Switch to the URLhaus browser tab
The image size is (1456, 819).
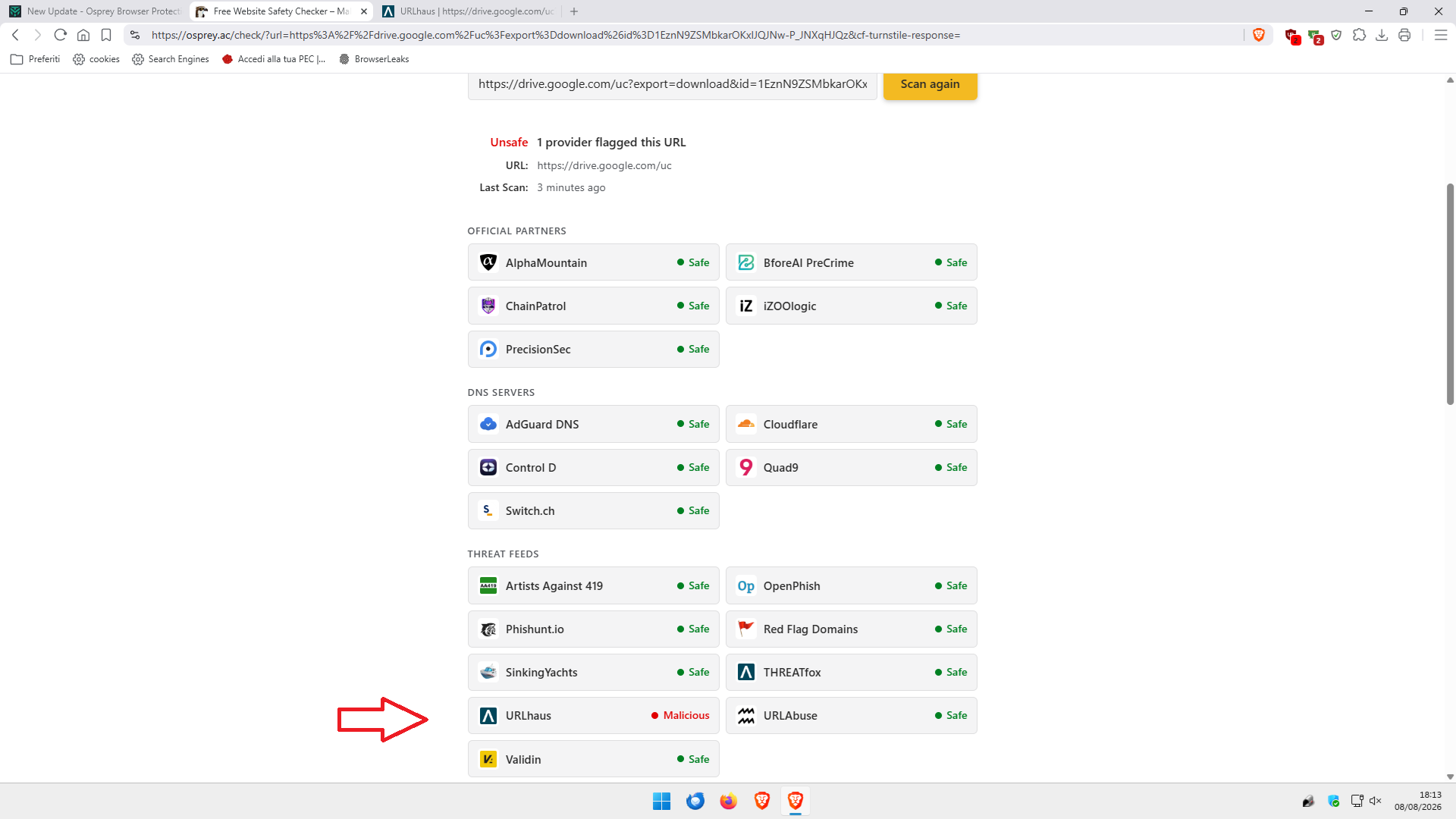(x=469, y=11)
